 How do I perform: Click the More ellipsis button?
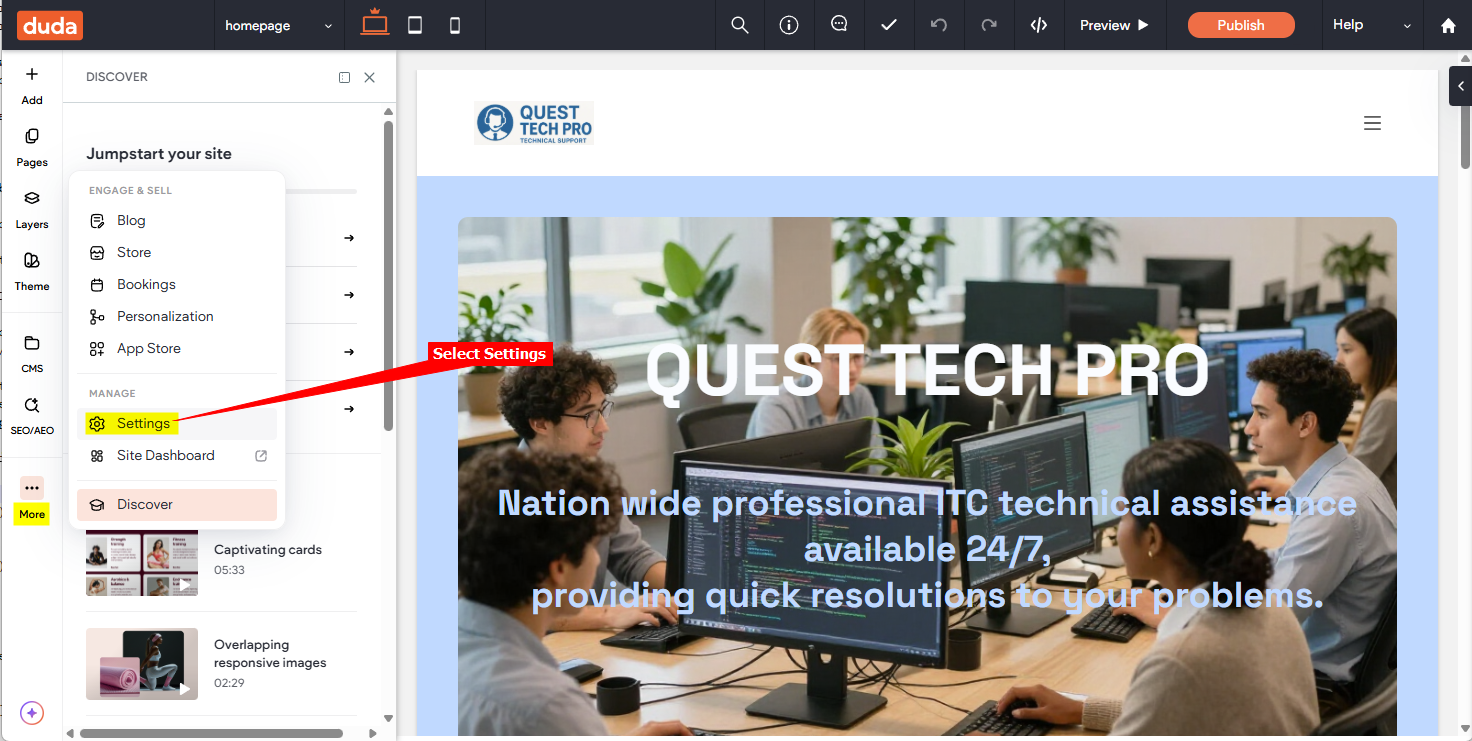pos(32,488)
